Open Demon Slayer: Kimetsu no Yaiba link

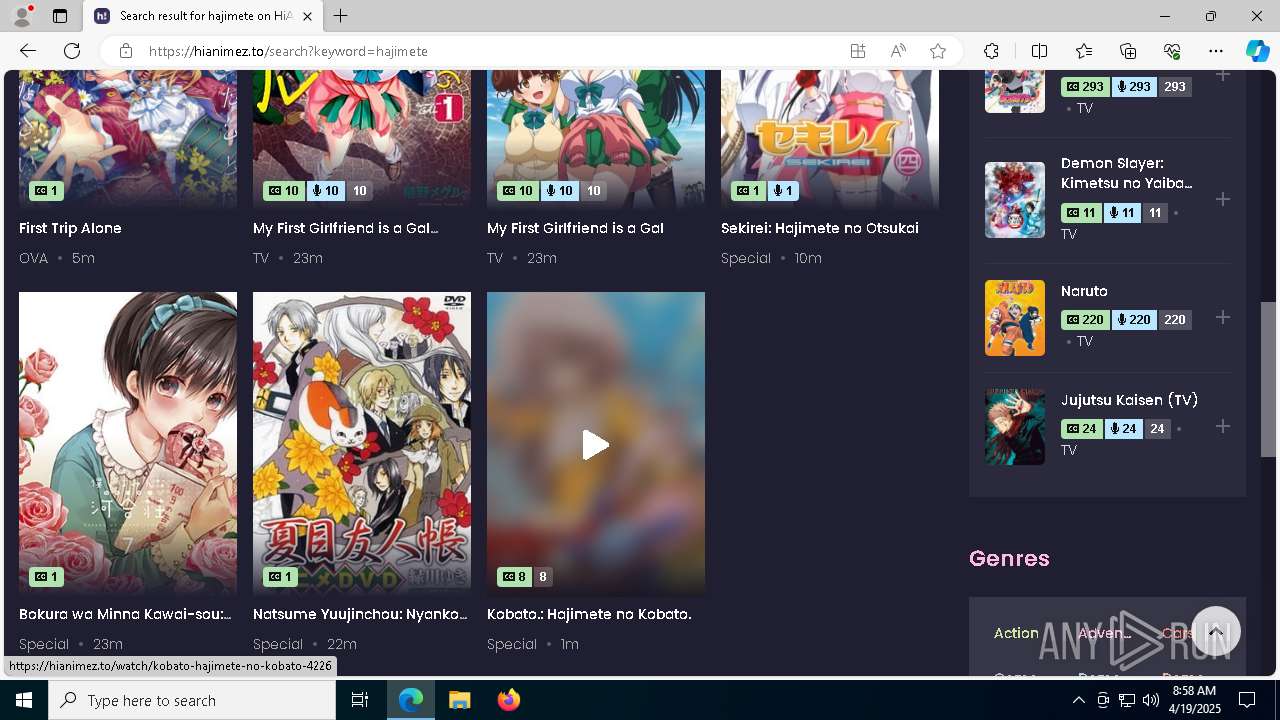[x=1127, y=173]
